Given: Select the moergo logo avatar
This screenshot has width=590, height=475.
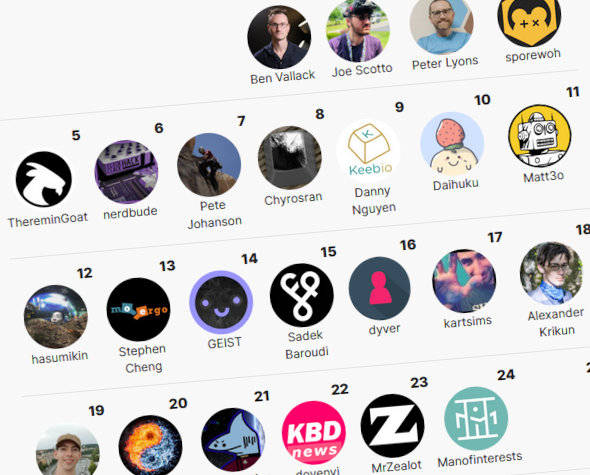Looking at the screenshot, I should coord(138,309).
